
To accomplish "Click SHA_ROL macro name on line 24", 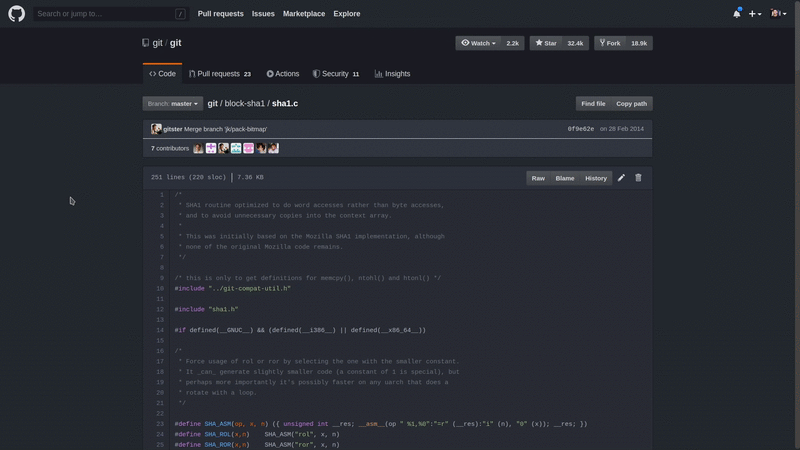I will [218, 435].
